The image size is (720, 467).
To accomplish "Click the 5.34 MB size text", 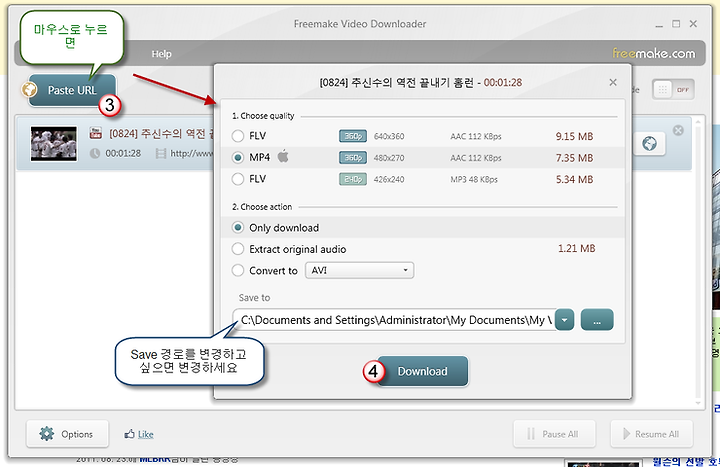I will pos(574,180).
